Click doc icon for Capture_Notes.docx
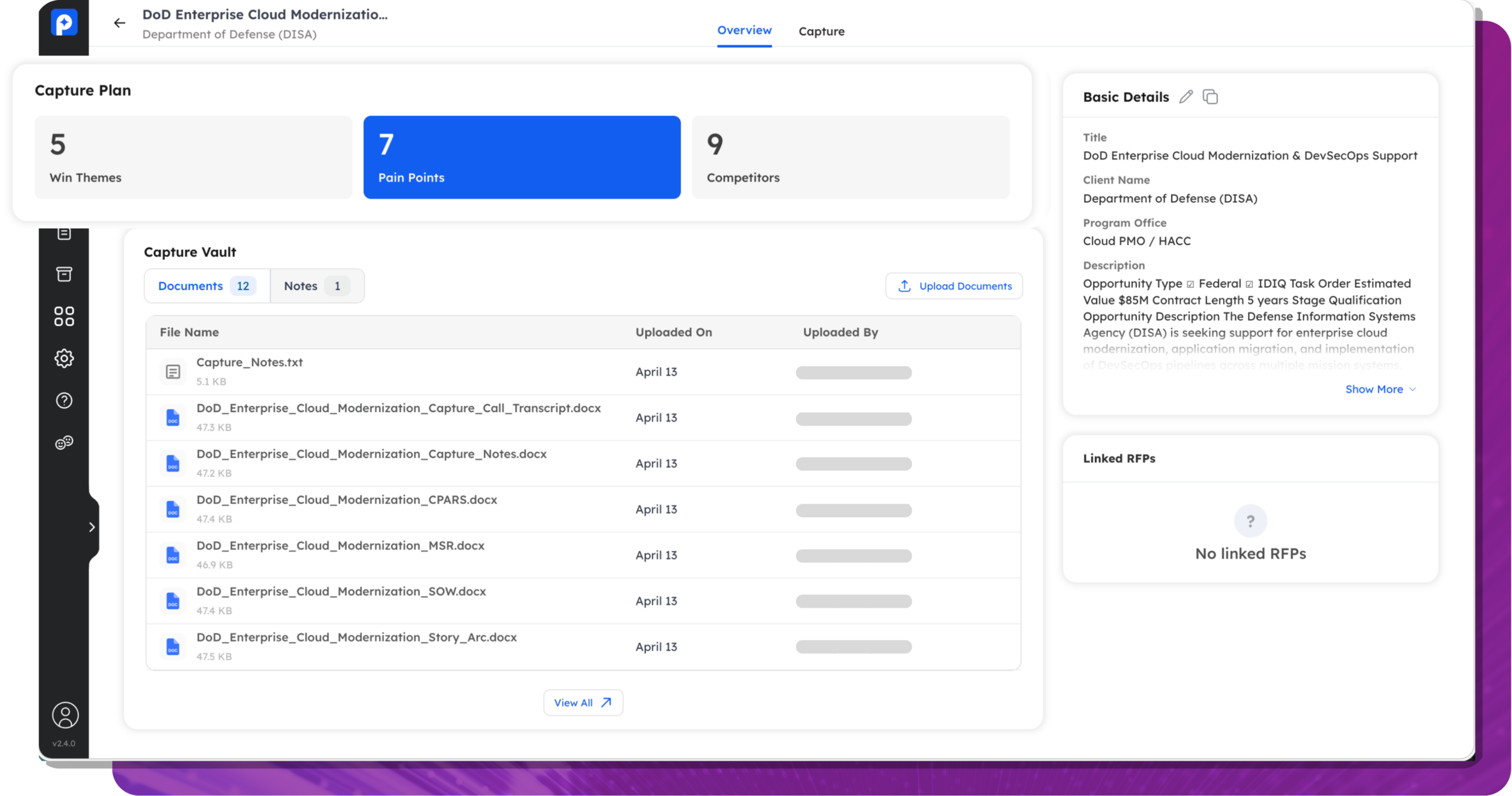 [x=172, y=464]
